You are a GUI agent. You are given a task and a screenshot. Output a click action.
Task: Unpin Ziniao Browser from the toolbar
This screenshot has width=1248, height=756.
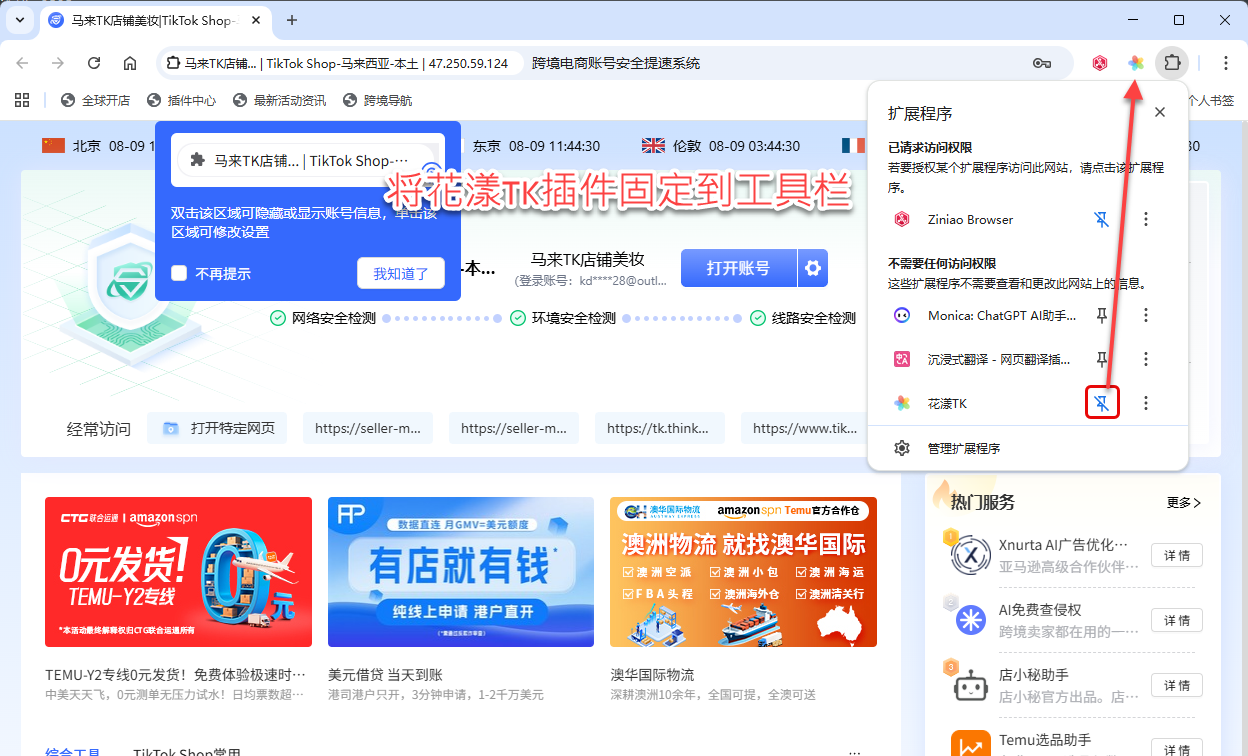[1102, 219]
